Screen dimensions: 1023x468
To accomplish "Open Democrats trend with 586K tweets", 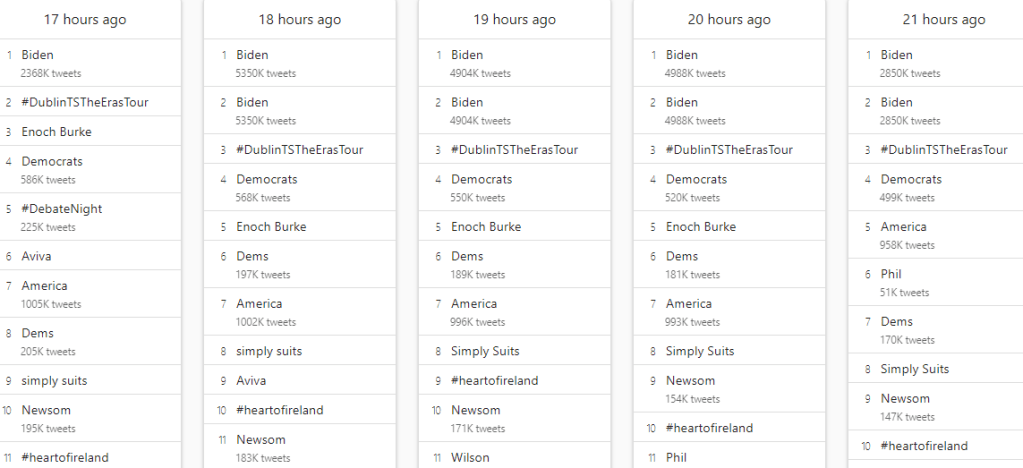I will tap(52, 162).
